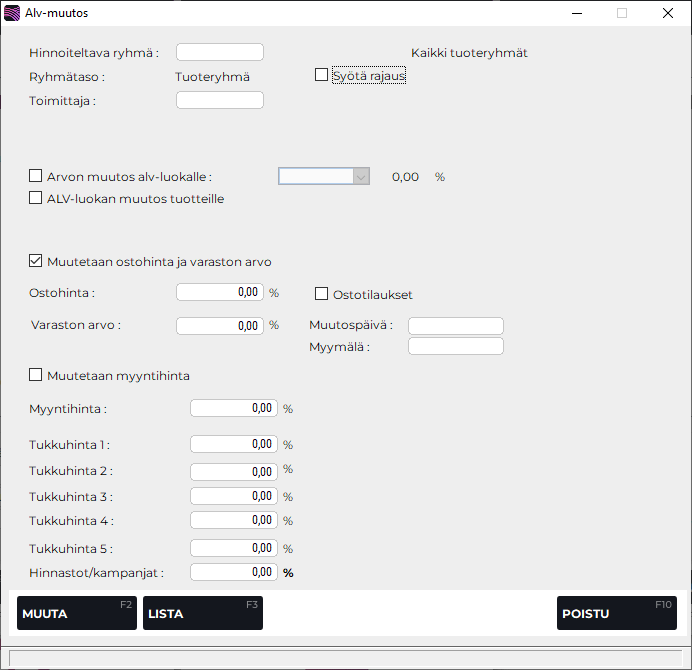
Task: Check Arvon muutos alv-luokalle option
Action: (x=36, y=177)
